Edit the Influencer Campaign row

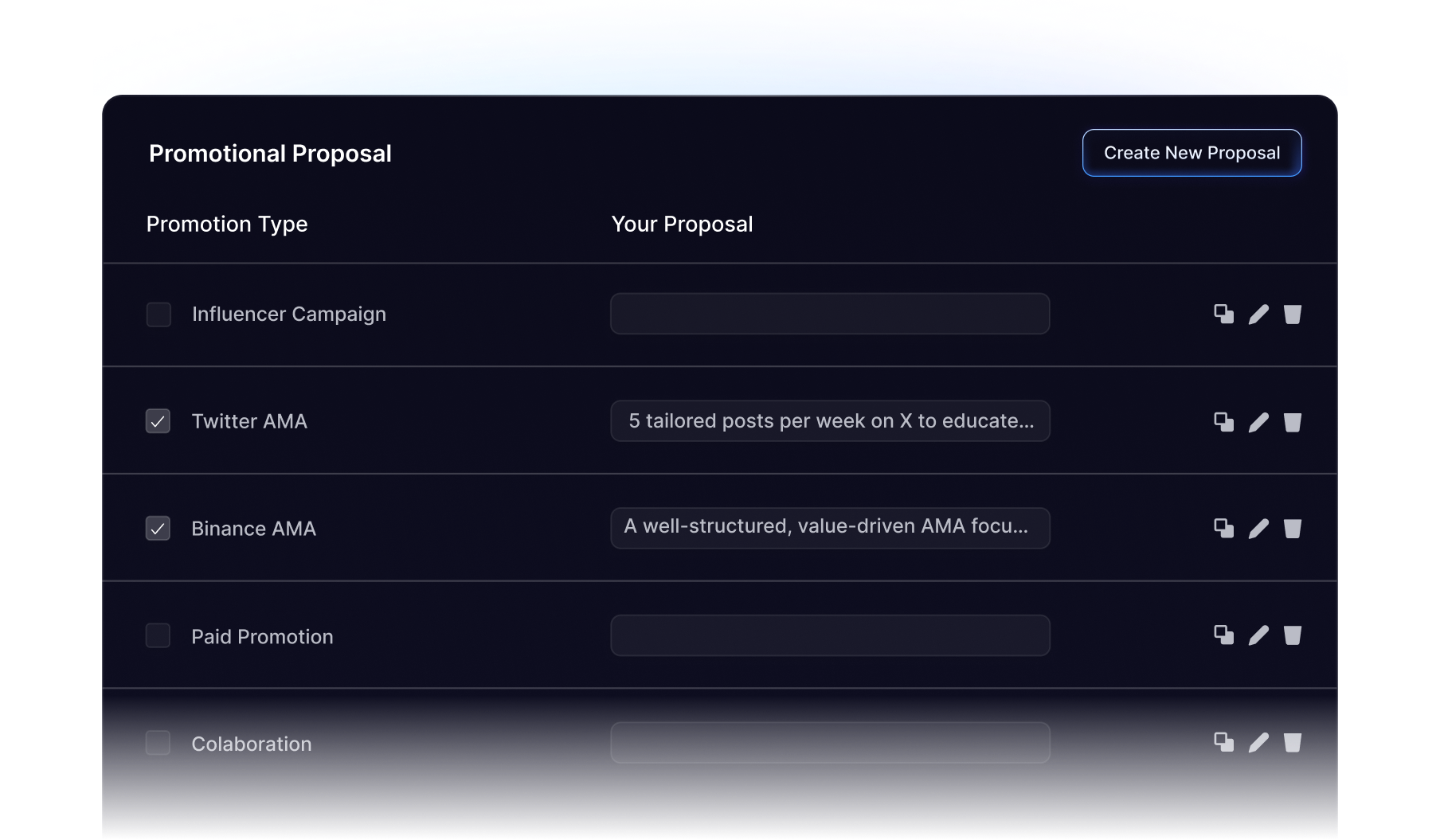(x=1258, y=315)
